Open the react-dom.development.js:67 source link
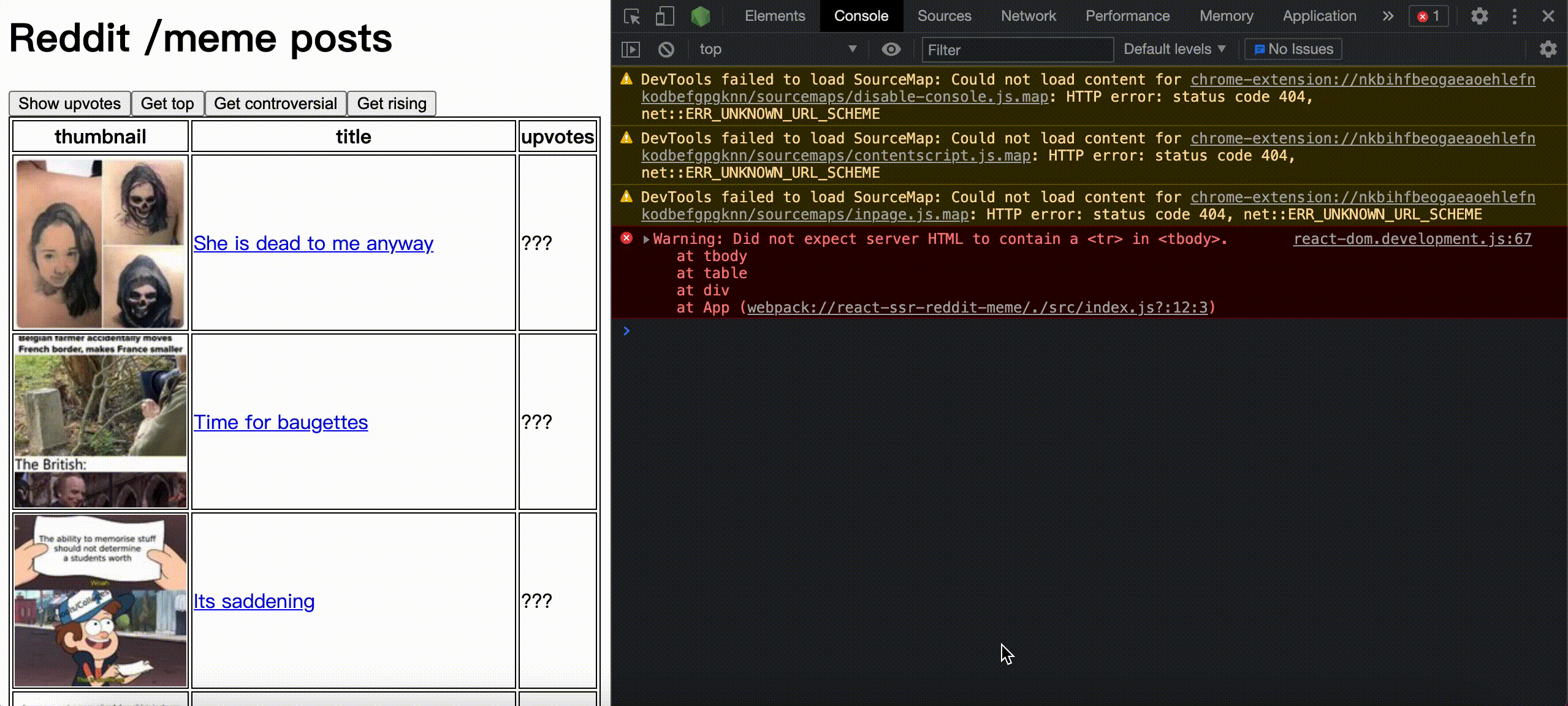This screenshot has height=706, width=1568. (1412, 239)
